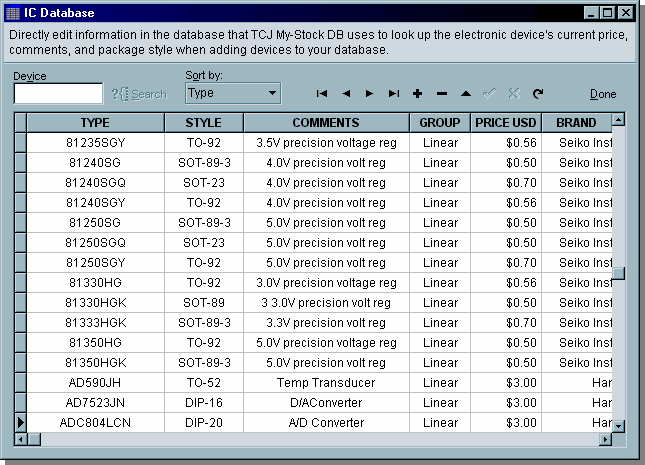This screenshot has height=465, width=645.
Task: Select the 81250SG type cell
Action: pyautogui.click(x=95, y=223)
